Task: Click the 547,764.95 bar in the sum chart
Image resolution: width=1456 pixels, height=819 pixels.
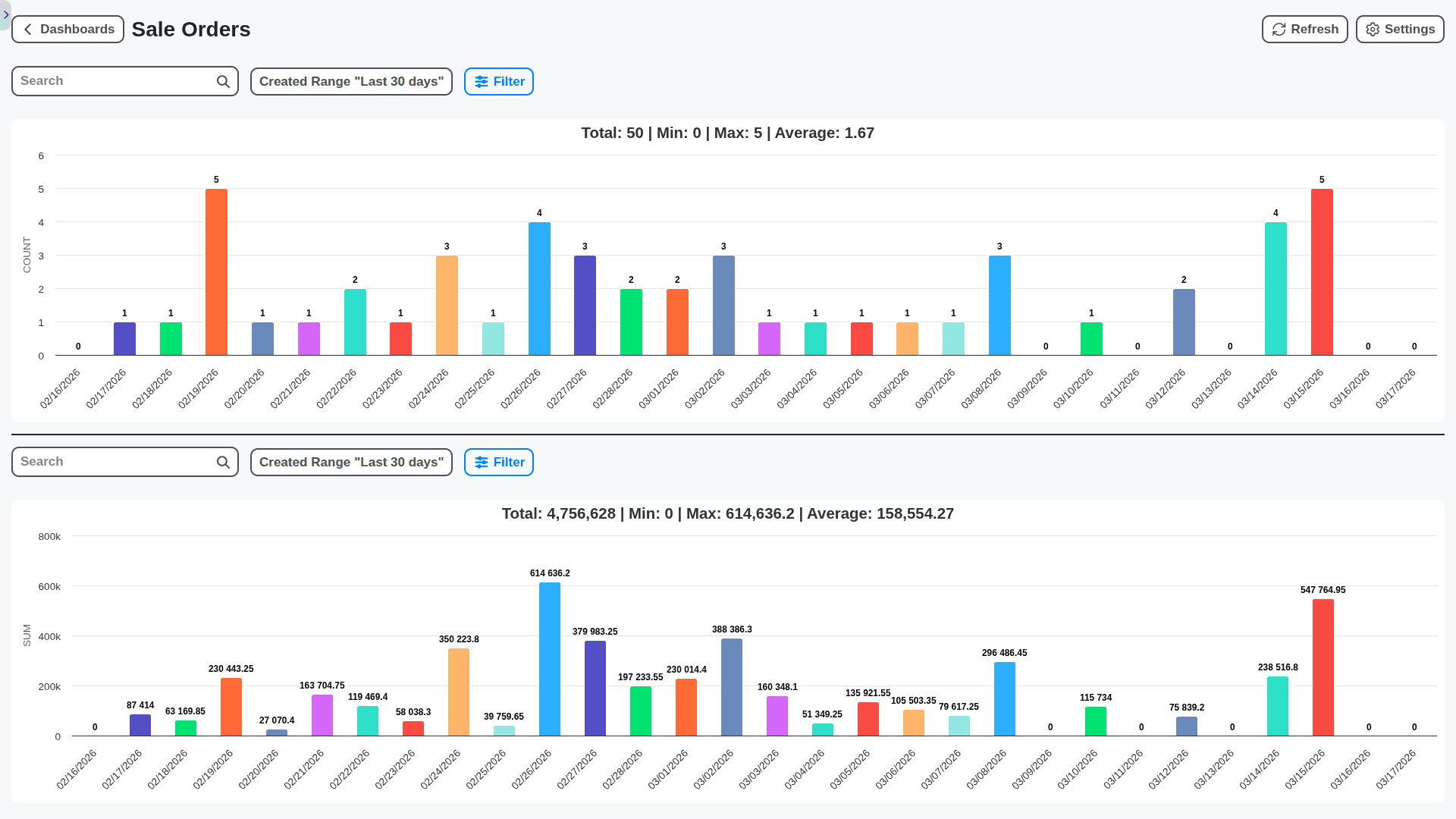Action: (1322, 667)
